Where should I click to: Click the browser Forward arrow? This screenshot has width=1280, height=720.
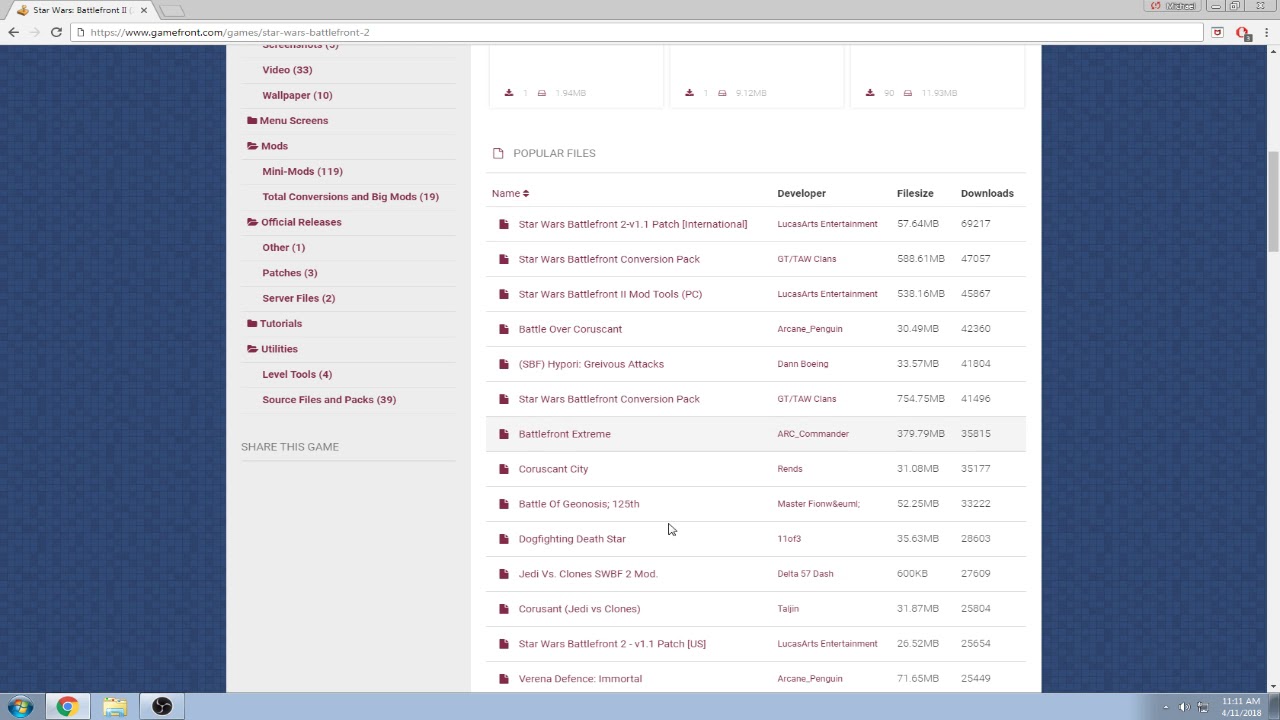(x=35, y=32)
